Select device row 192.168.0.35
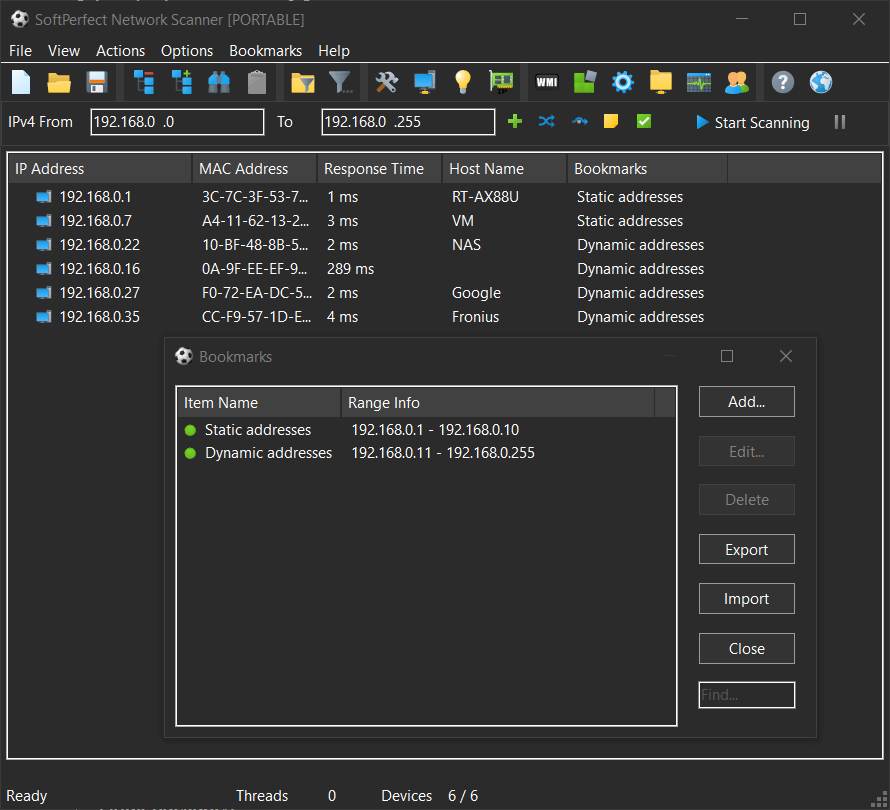The height and width of the screenshot is (810, 890). coord(444,317)
